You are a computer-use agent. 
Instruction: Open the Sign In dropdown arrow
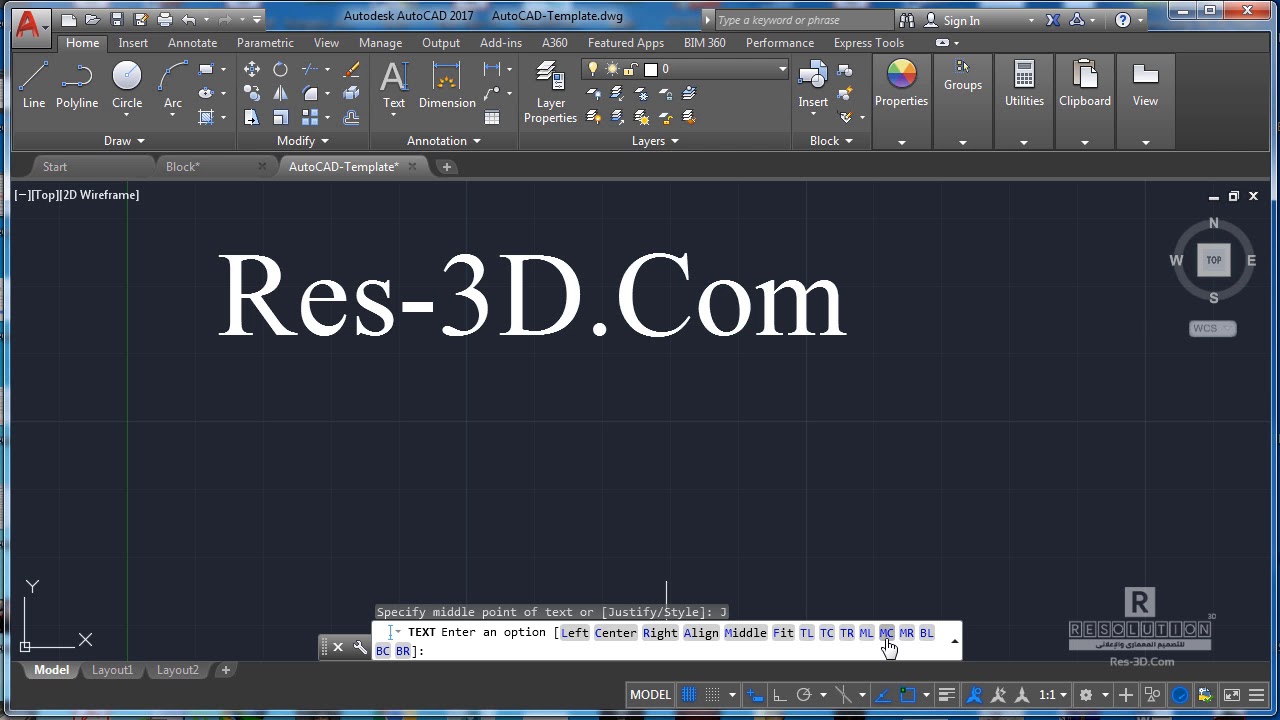click(x=1031, y=20)
